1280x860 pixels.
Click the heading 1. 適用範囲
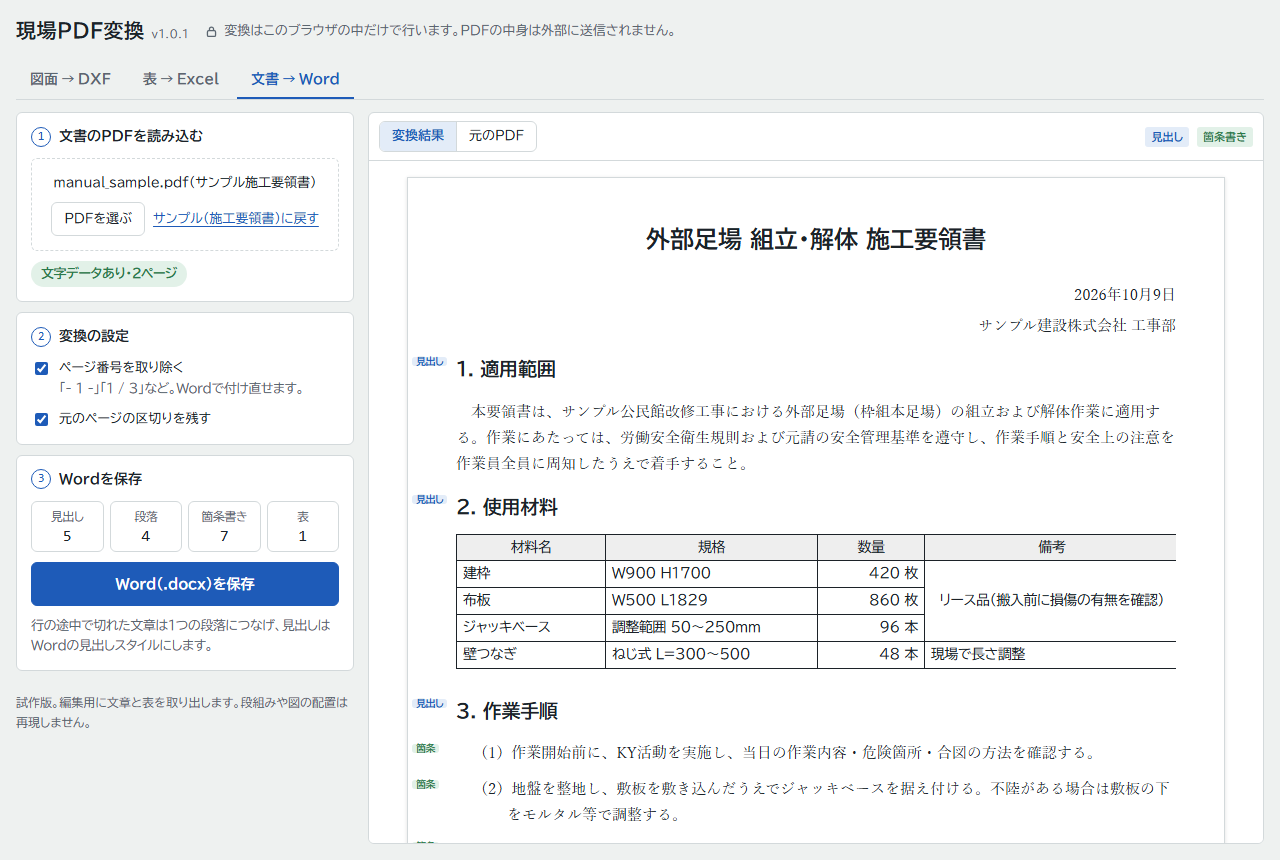(x=506, y=370)
